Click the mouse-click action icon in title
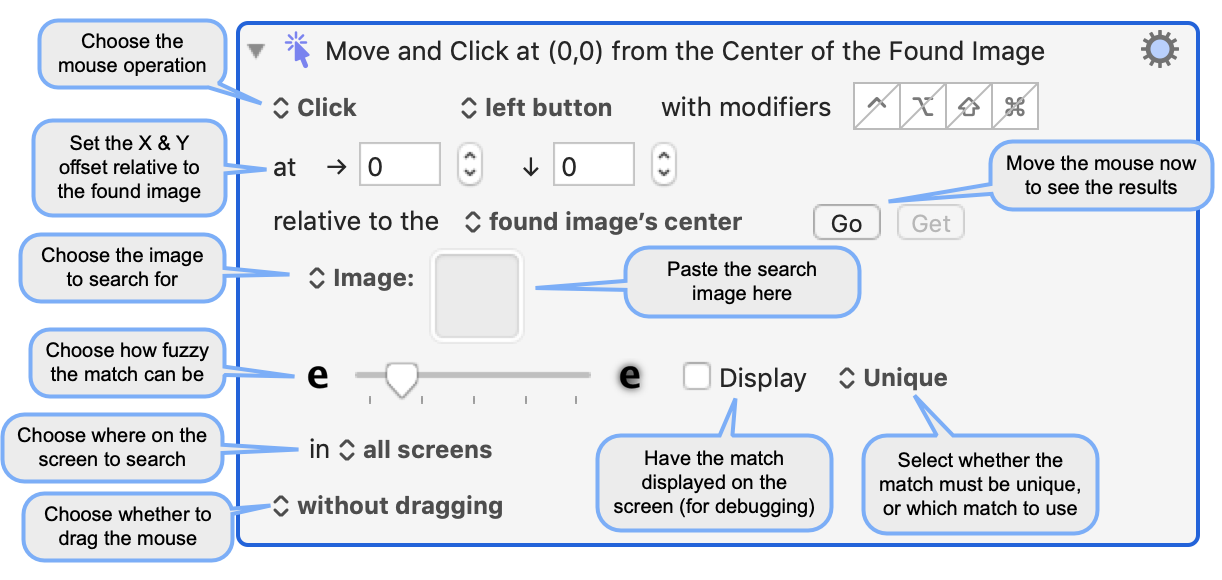 297,49
